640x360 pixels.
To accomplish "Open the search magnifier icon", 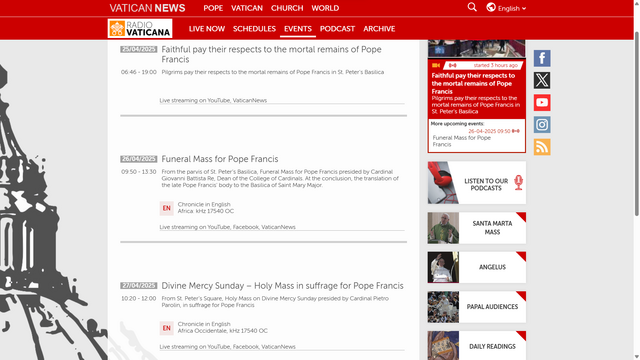I will coord(472,7).
